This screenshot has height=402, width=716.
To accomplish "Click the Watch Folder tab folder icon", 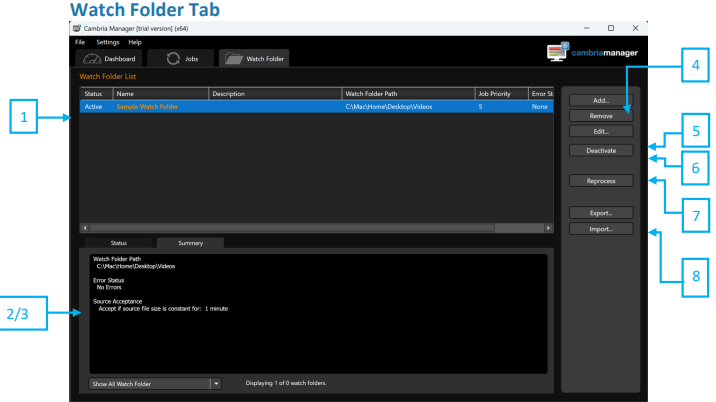I will pos(234,58).
